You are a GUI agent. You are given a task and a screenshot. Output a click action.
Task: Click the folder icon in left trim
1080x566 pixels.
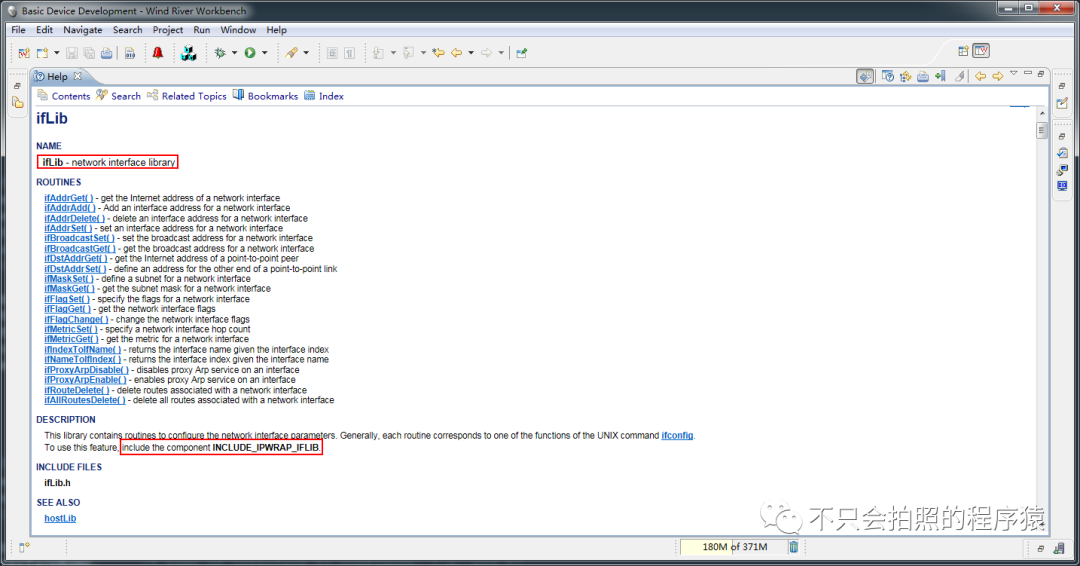(18, 103)
